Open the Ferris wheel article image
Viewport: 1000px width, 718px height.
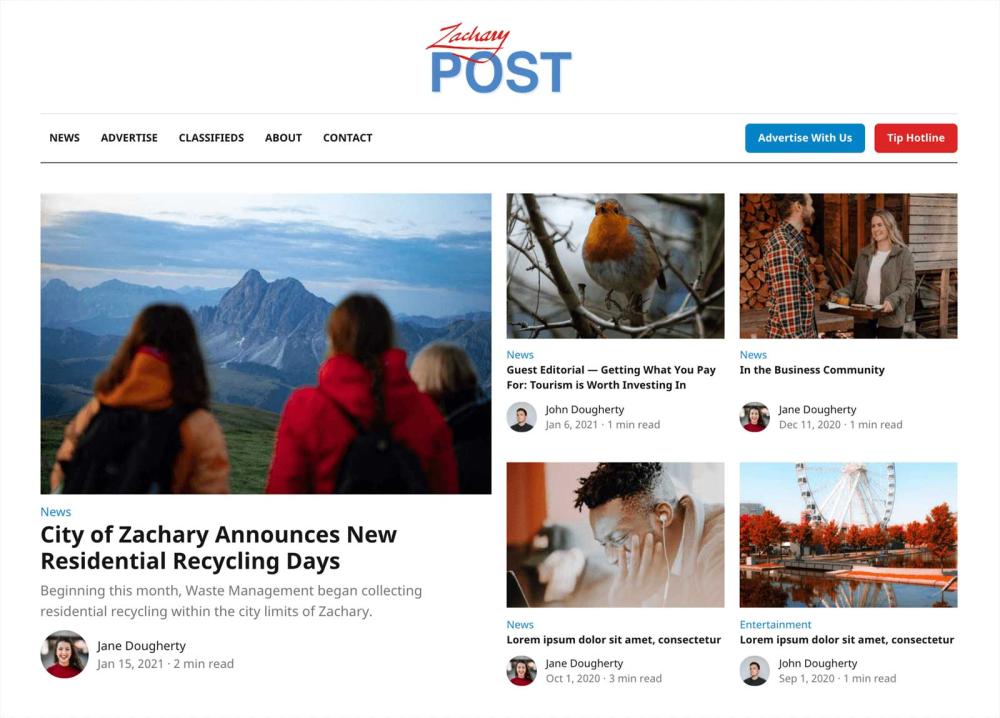(848, 535)
